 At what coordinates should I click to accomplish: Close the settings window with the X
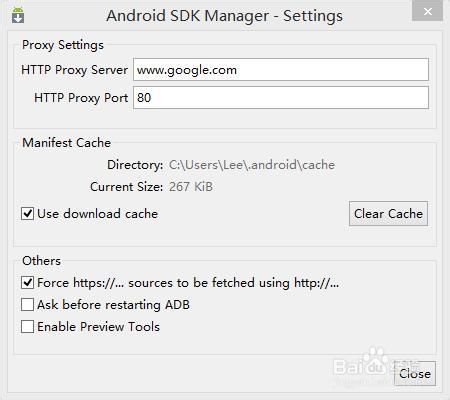[428, 12]
